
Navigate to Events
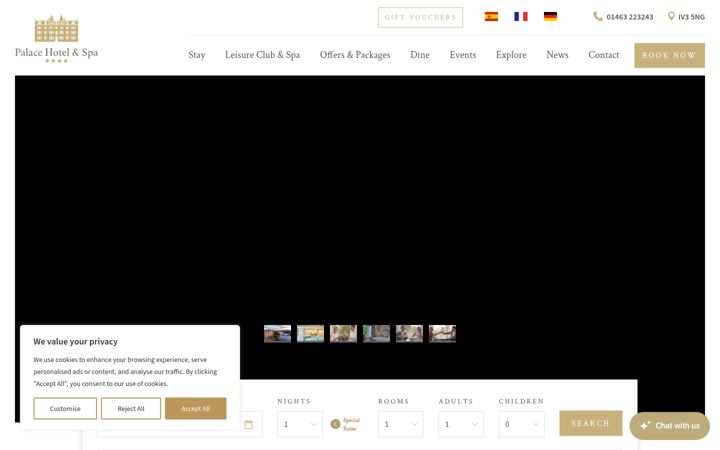pyautogui.click(x=462, y=55)
